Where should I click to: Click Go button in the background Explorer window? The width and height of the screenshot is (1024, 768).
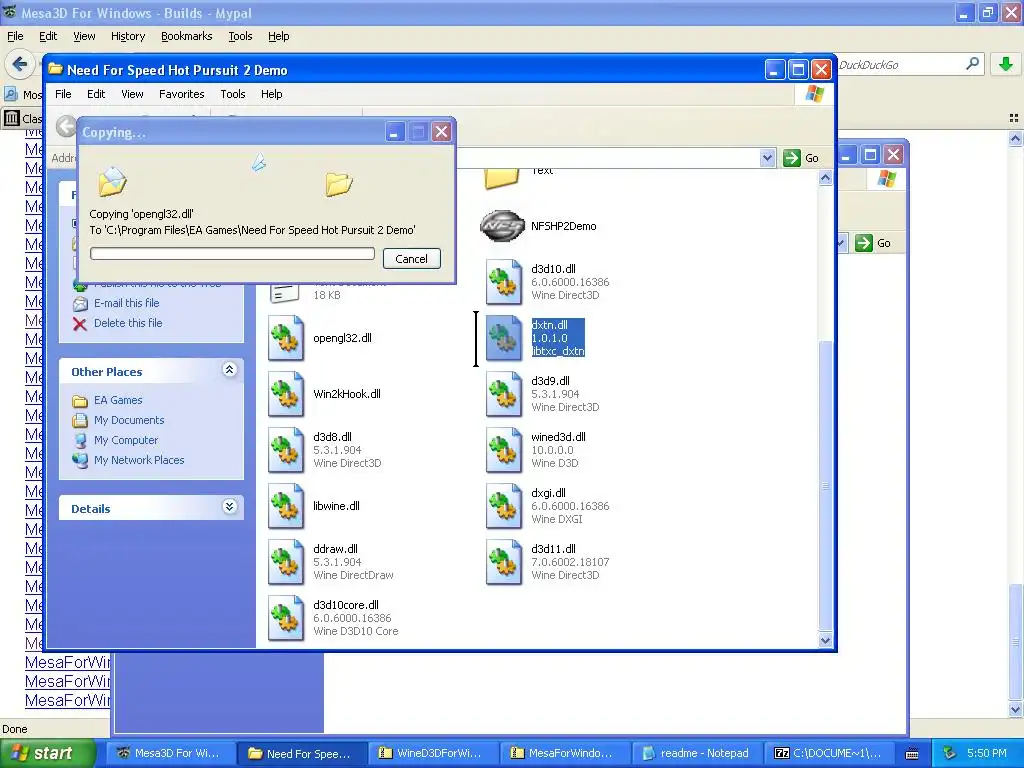click(874, 243)
